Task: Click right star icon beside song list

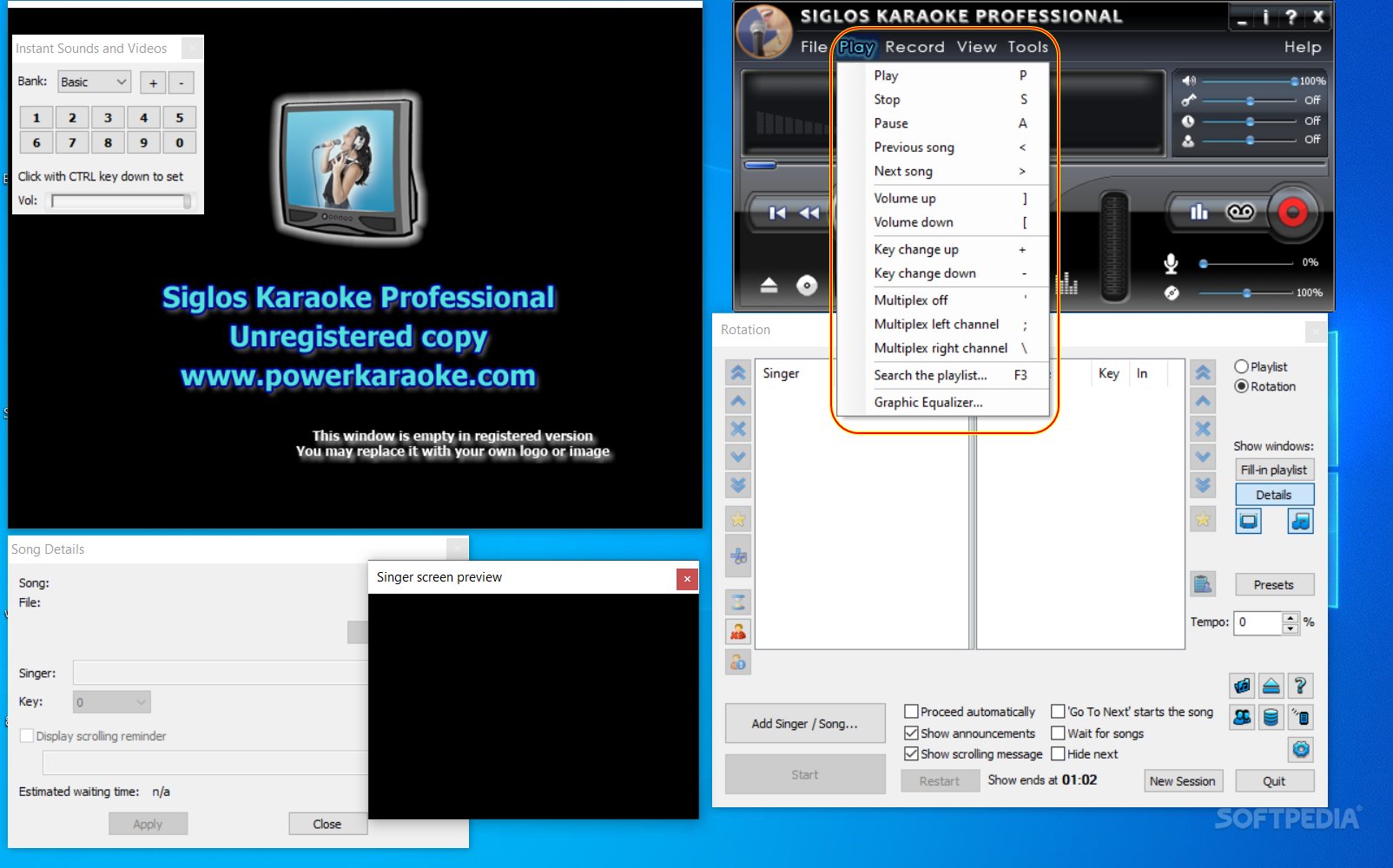Action: coord(1203,519)
